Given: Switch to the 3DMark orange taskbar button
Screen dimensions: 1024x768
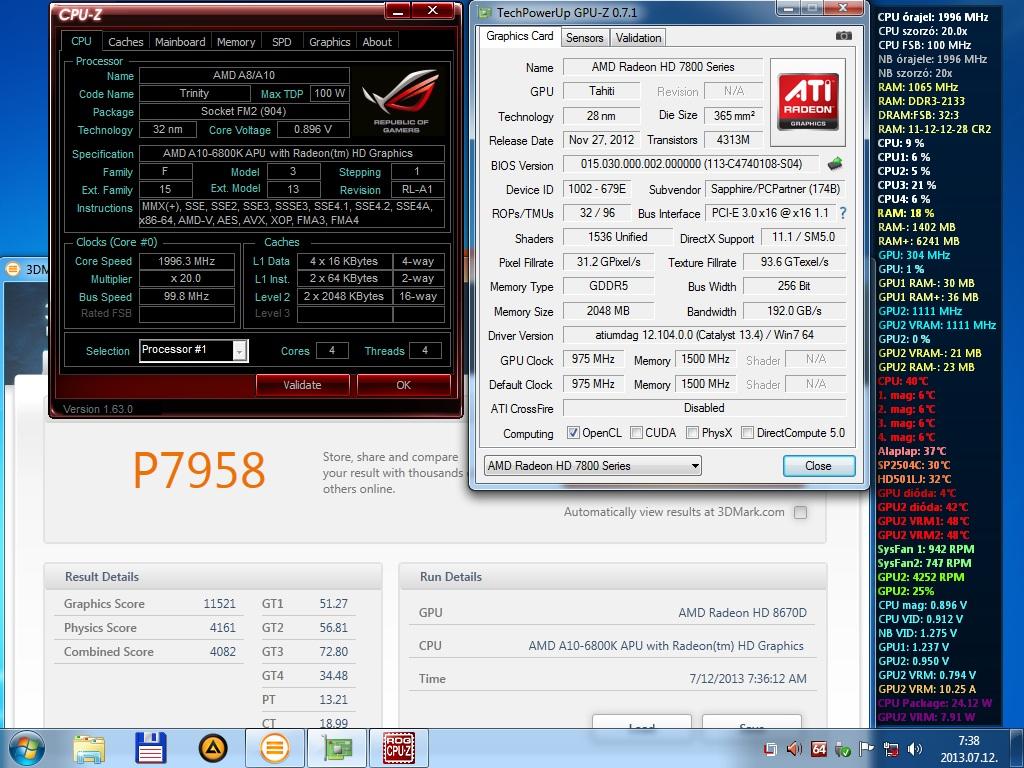Looking at the screenshot, I should pos(274,748).
